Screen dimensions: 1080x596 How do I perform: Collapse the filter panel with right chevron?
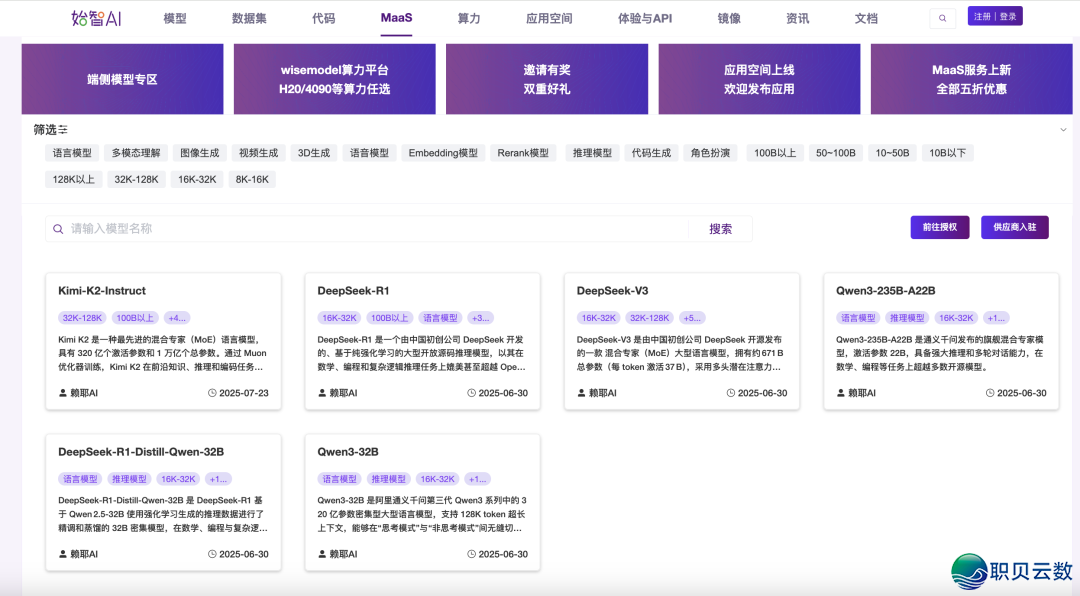pyautogui.click(x=1063, y=128)
